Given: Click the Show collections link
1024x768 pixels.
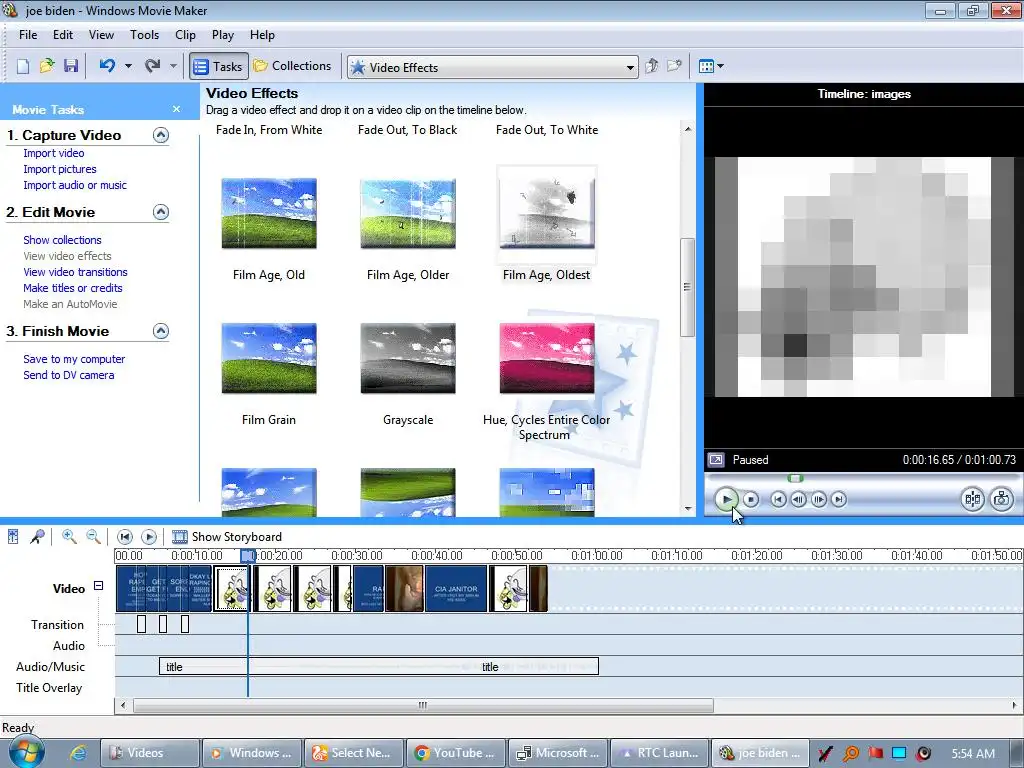Looking at the screenshot, I should click(x=62, y=240).
